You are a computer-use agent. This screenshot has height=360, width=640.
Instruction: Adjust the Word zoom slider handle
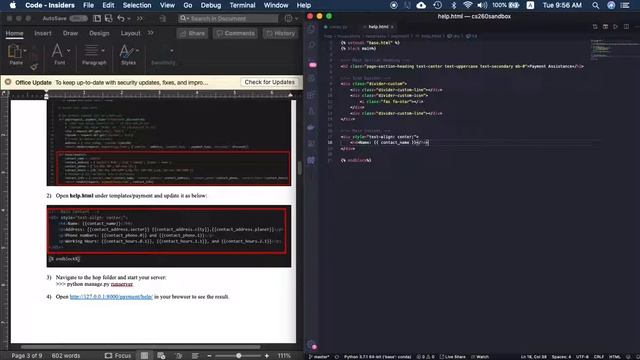coord(238,356)
